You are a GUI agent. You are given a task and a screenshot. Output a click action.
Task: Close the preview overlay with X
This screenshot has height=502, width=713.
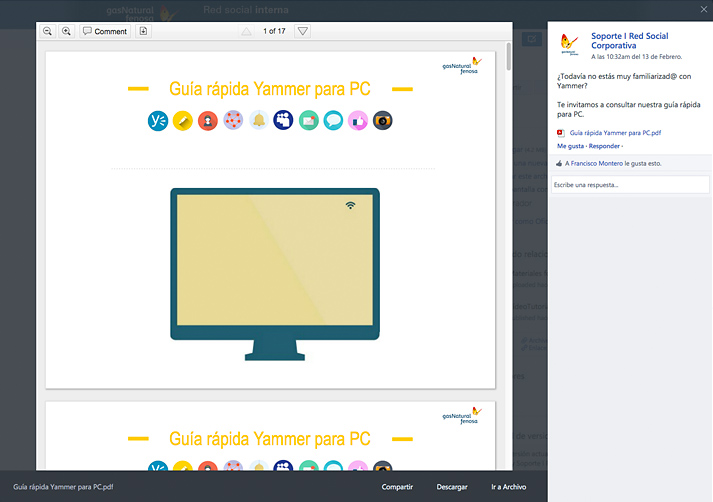pyautogui.click(x=703, y=9)
